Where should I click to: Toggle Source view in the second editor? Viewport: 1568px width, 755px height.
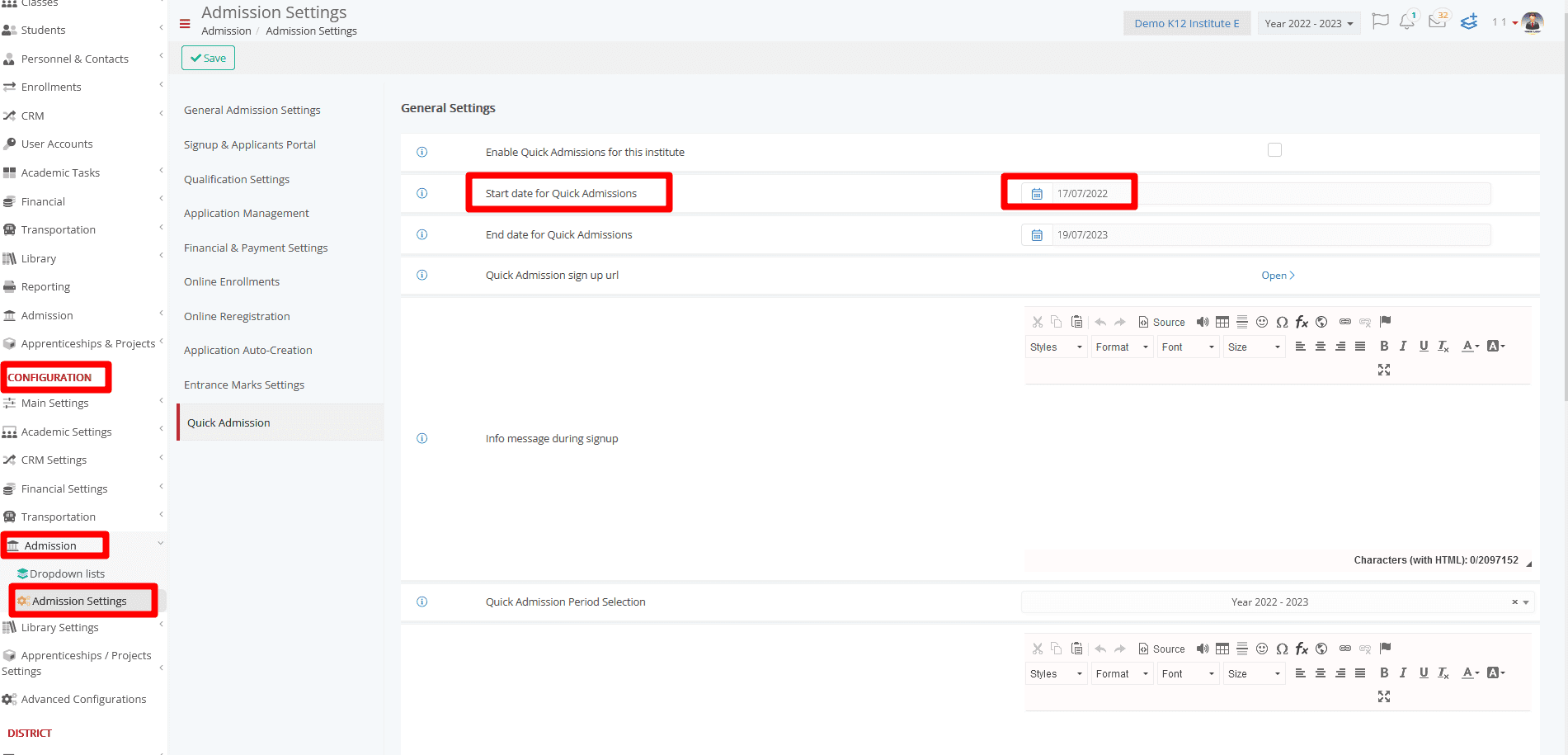click(1161, 649)
